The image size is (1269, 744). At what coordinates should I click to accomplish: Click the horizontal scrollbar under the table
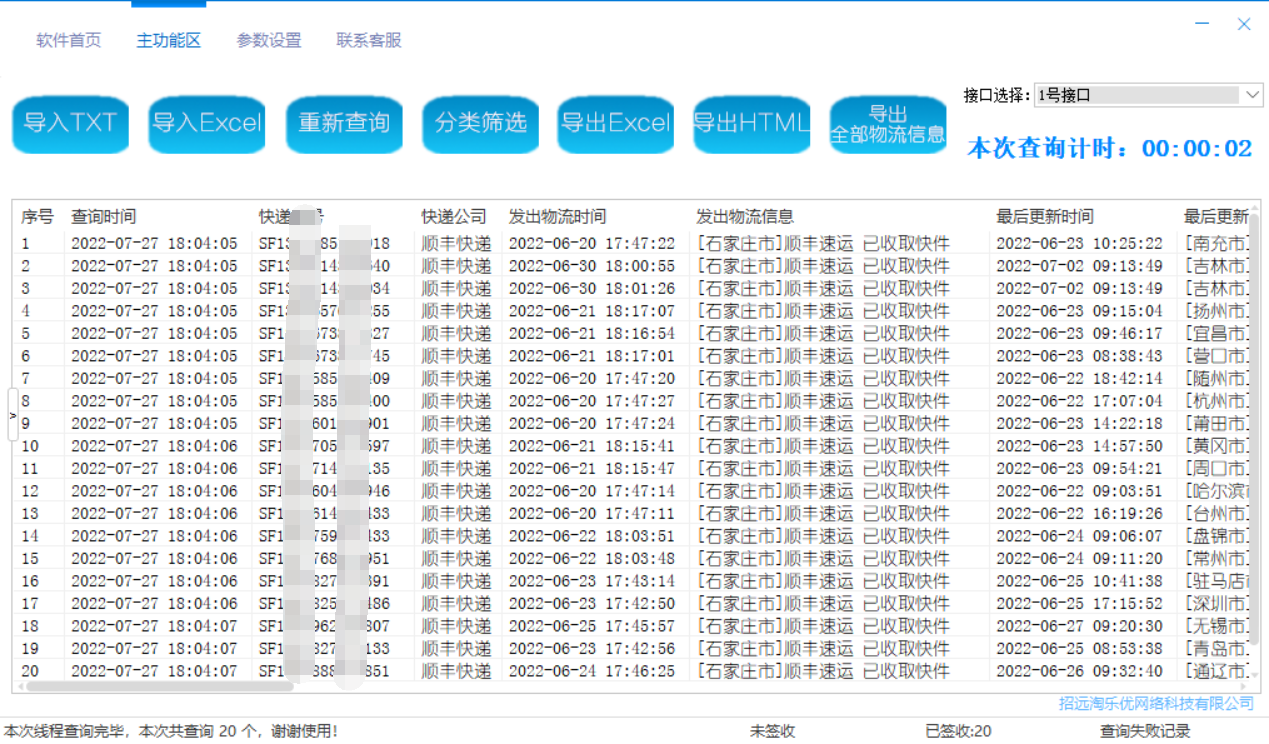160,687
